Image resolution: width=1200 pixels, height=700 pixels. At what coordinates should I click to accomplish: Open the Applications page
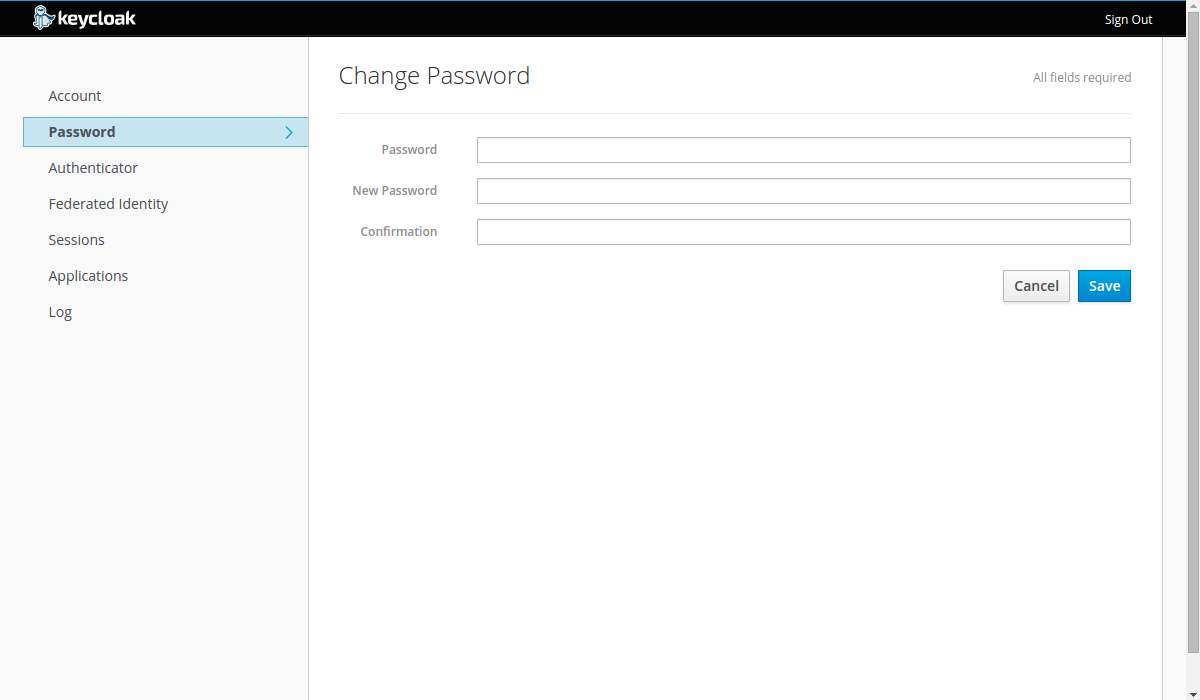coord(88,276)
